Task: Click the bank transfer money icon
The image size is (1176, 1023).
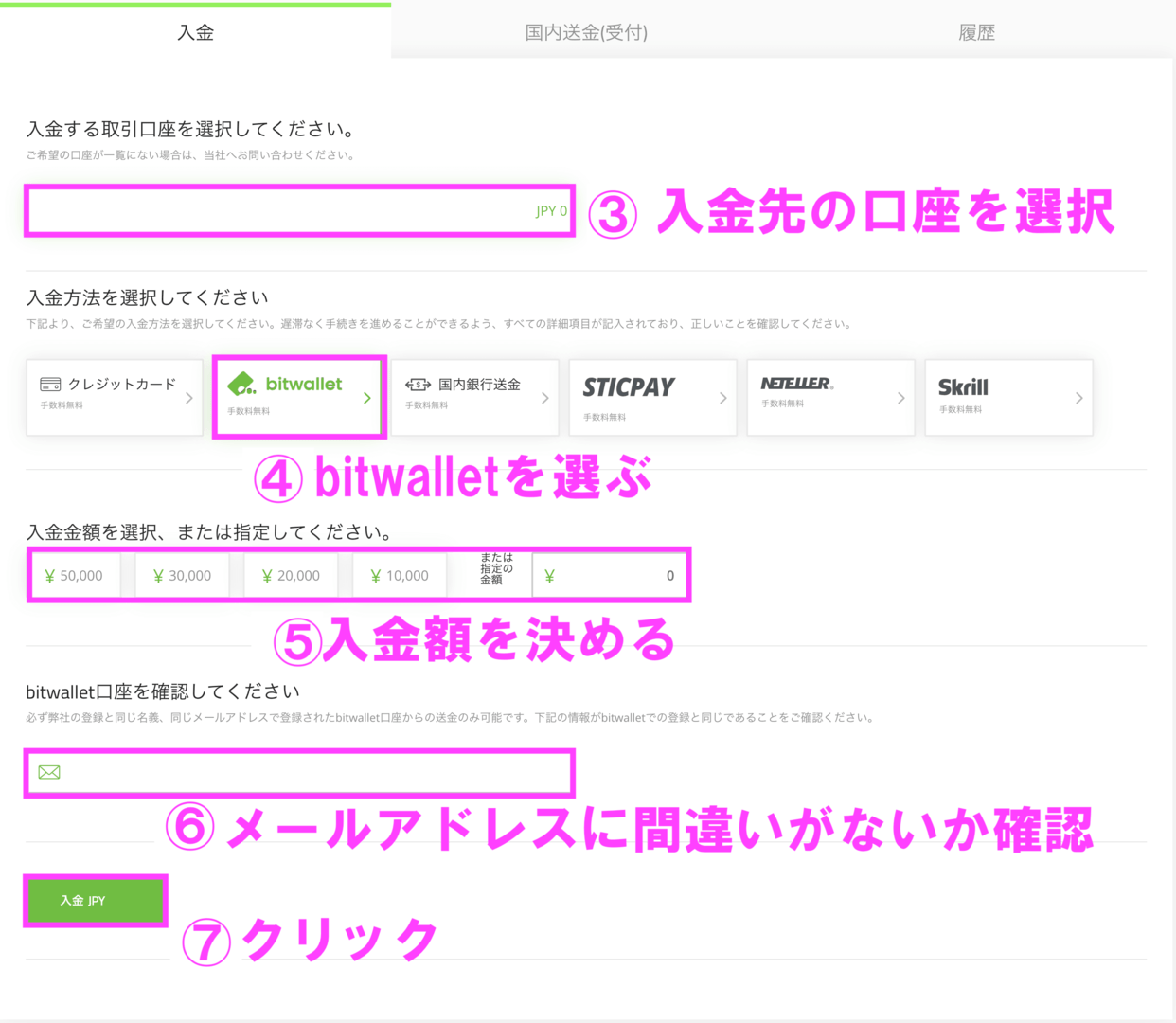Action: coord(418,385)
